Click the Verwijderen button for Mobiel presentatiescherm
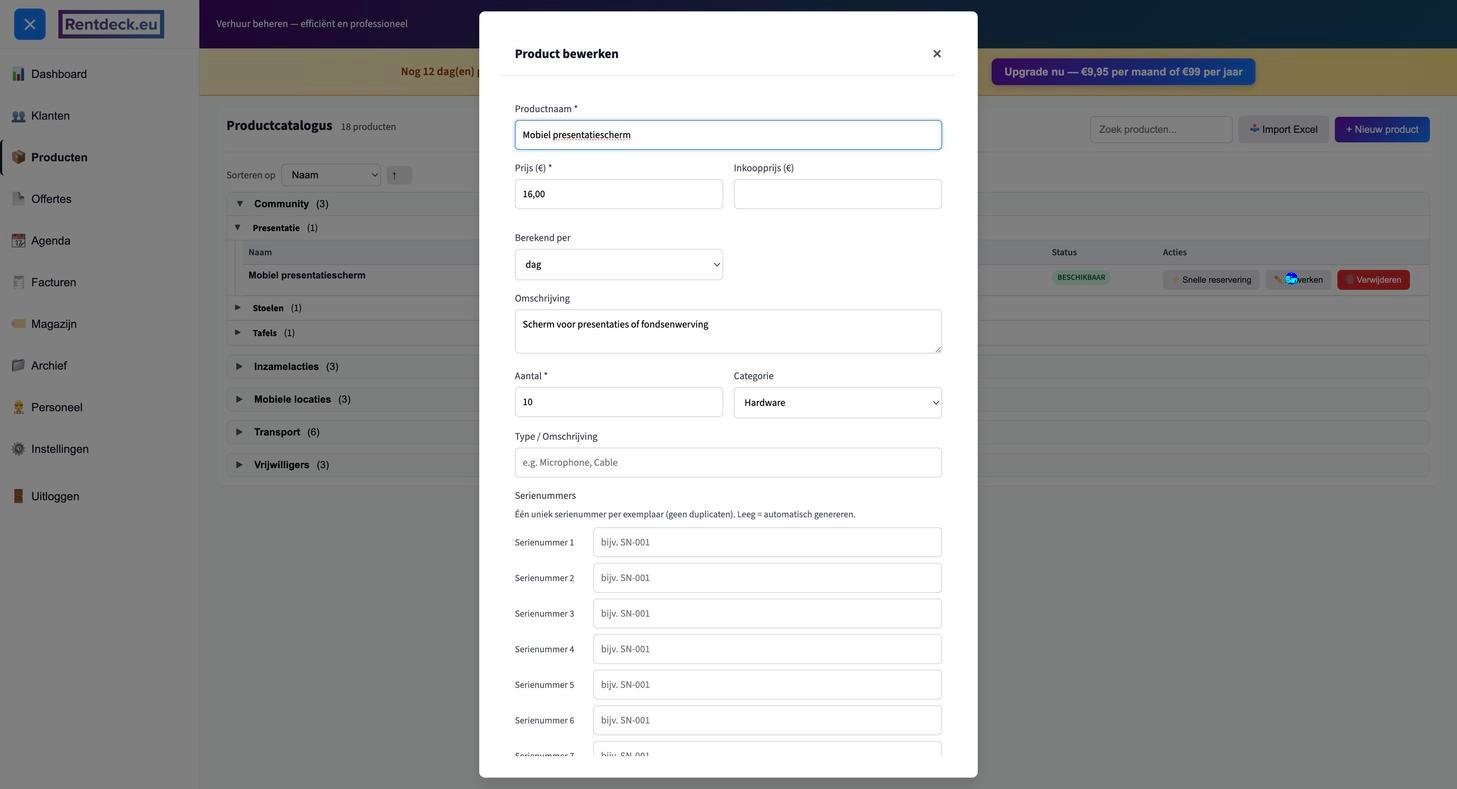This screenshot has height=789, width=1457. [1373, 280]
